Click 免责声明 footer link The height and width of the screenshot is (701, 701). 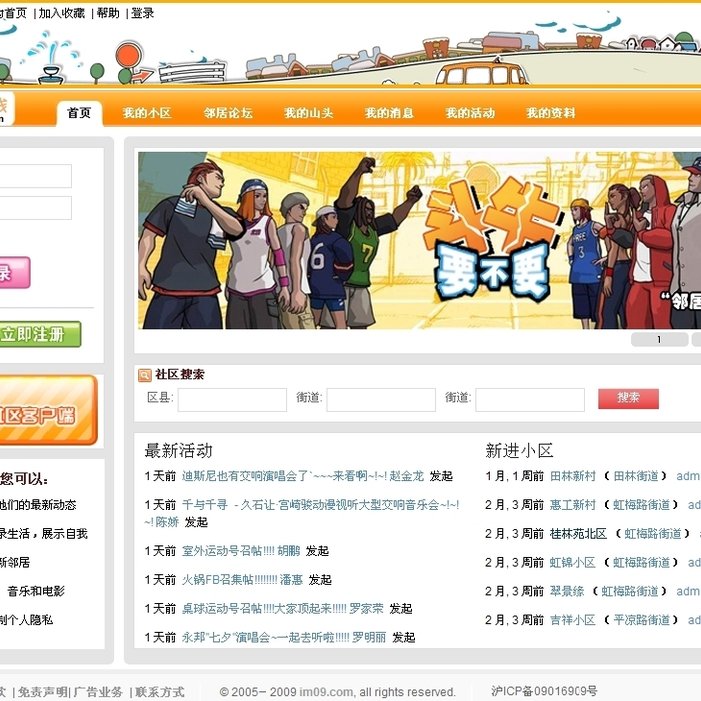tap(43, 692)
